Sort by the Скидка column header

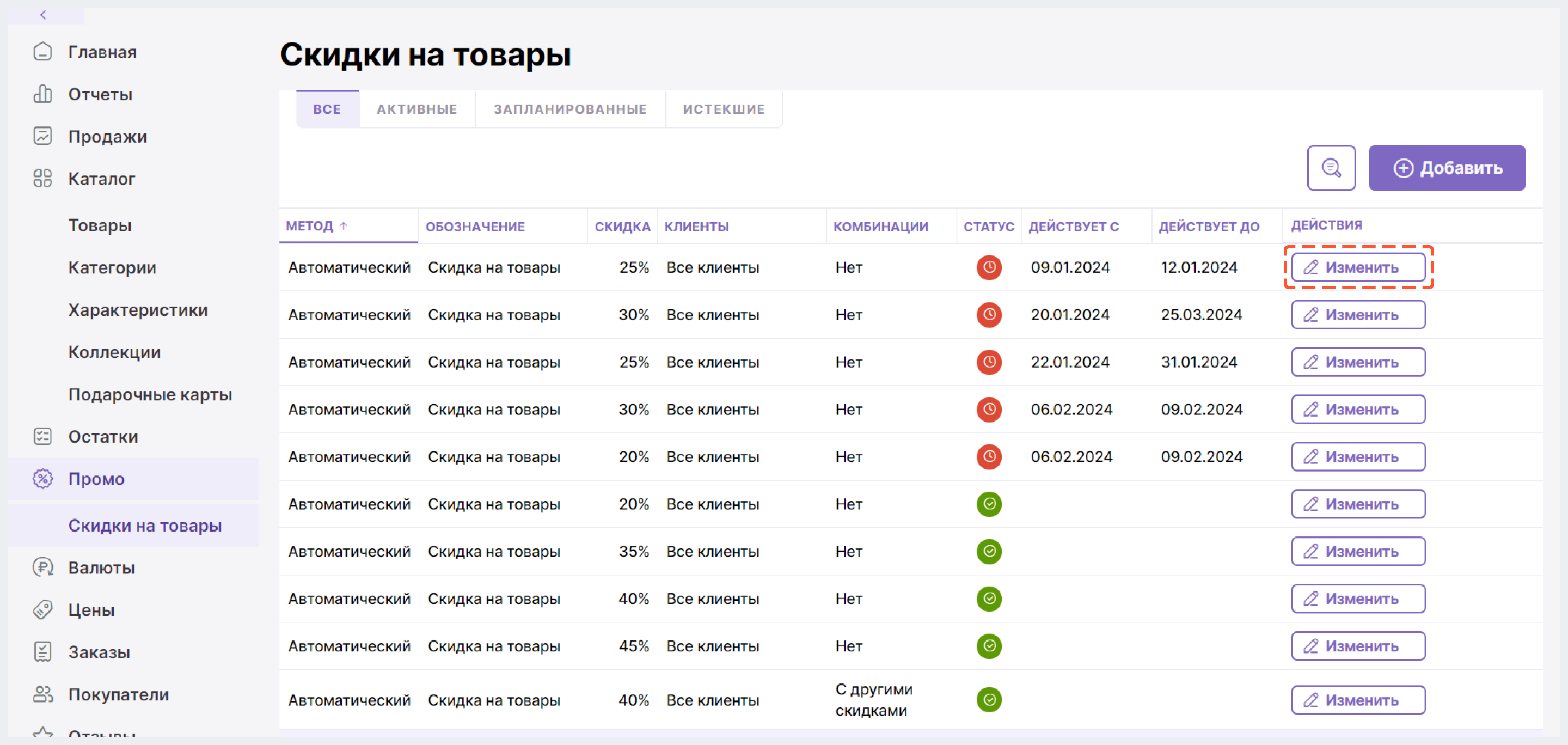pyautogui.click(x=622, y=227)
